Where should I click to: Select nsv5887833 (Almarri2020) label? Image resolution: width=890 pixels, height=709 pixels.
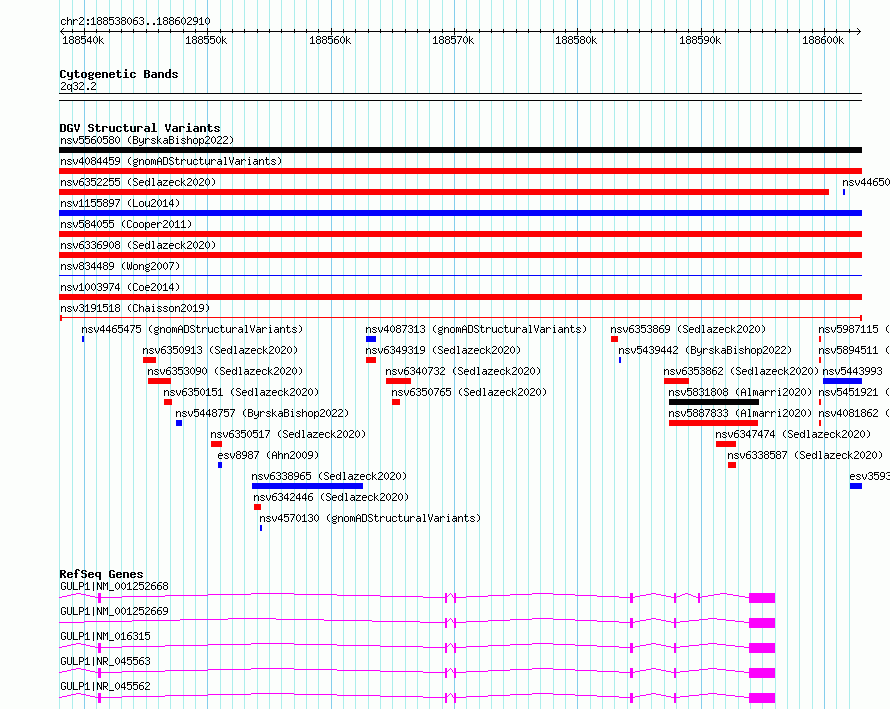(740, 413)
